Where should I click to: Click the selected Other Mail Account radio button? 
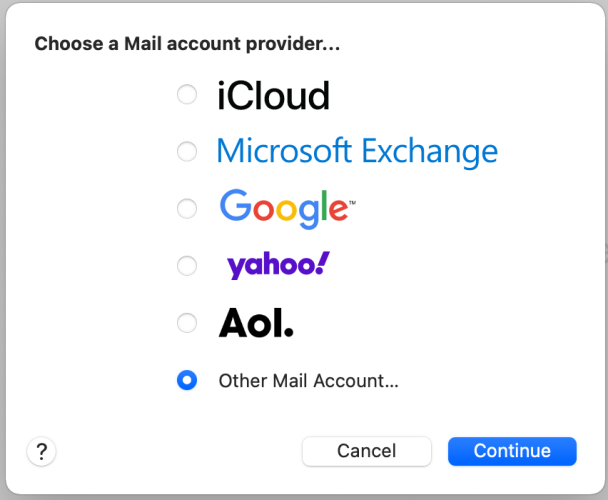point(186,380)
